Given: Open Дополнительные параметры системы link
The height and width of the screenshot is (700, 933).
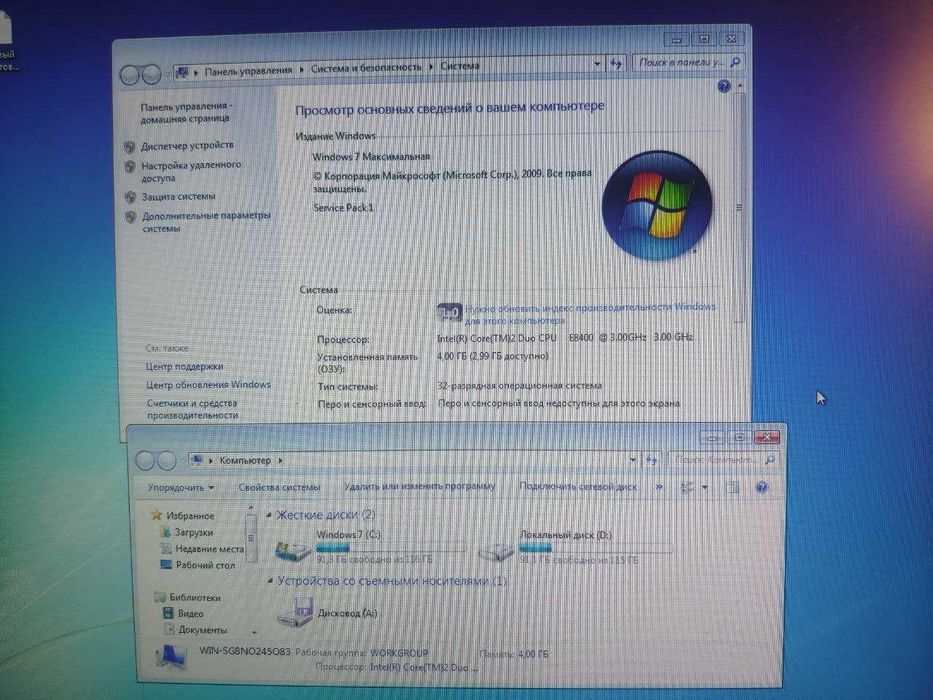Looking at the screenshot, I should 206,221.
